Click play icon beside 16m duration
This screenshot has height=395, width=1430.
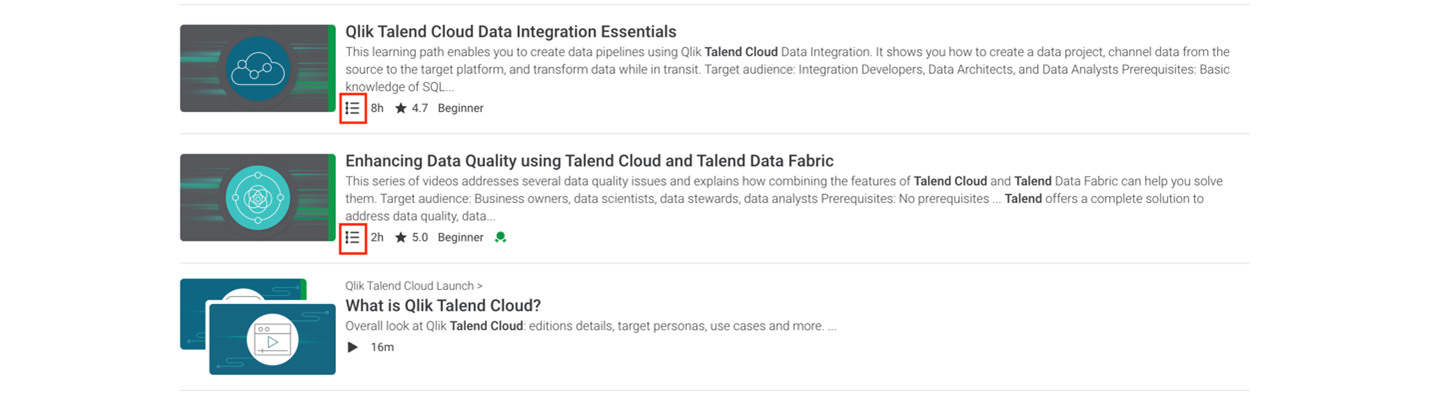352,347
